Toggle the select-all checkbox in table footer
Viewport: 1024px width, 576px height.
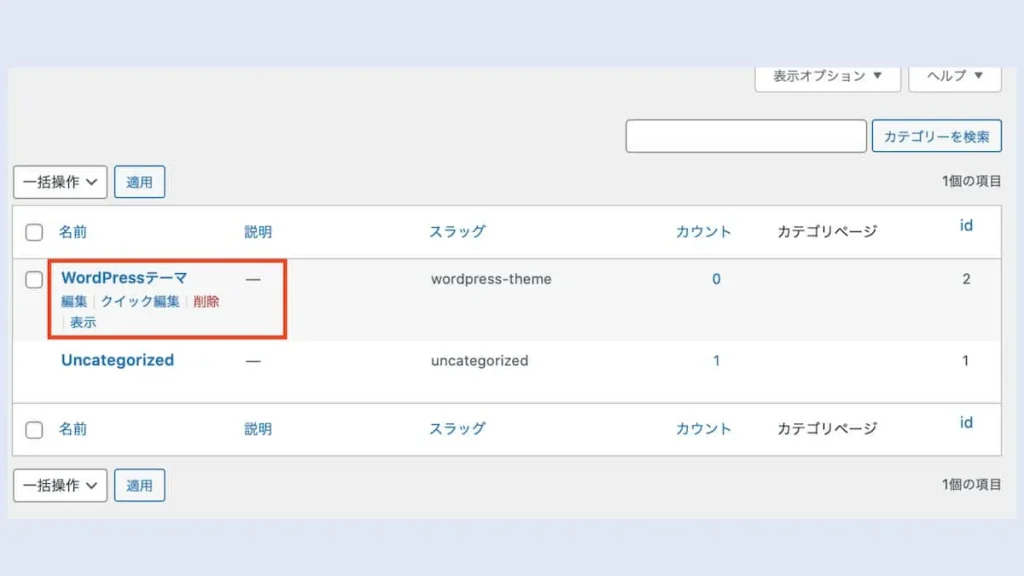coord(34,430)
